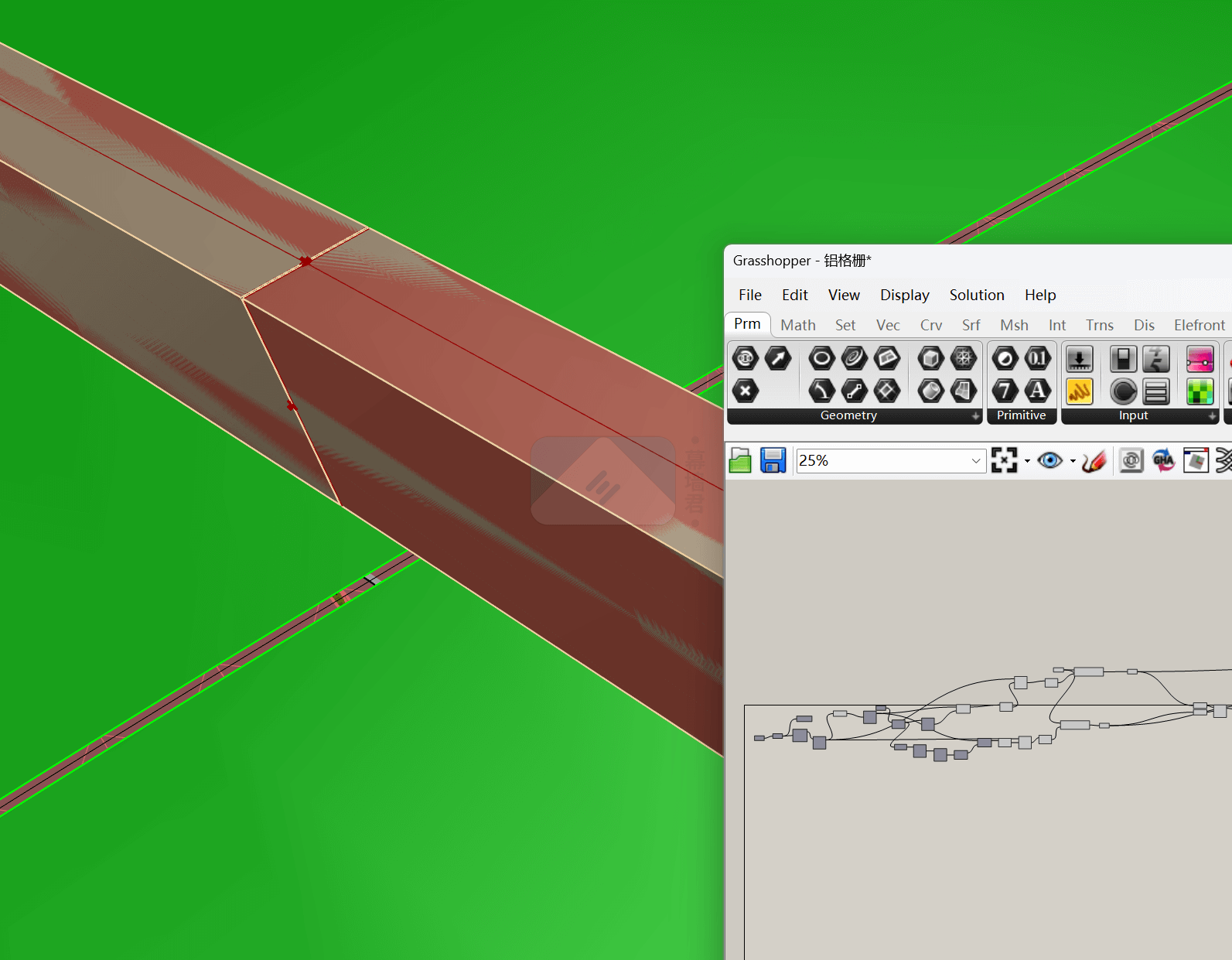Click the Save document floppy button
Screen dimensions: 1232x960
[773, 461]
